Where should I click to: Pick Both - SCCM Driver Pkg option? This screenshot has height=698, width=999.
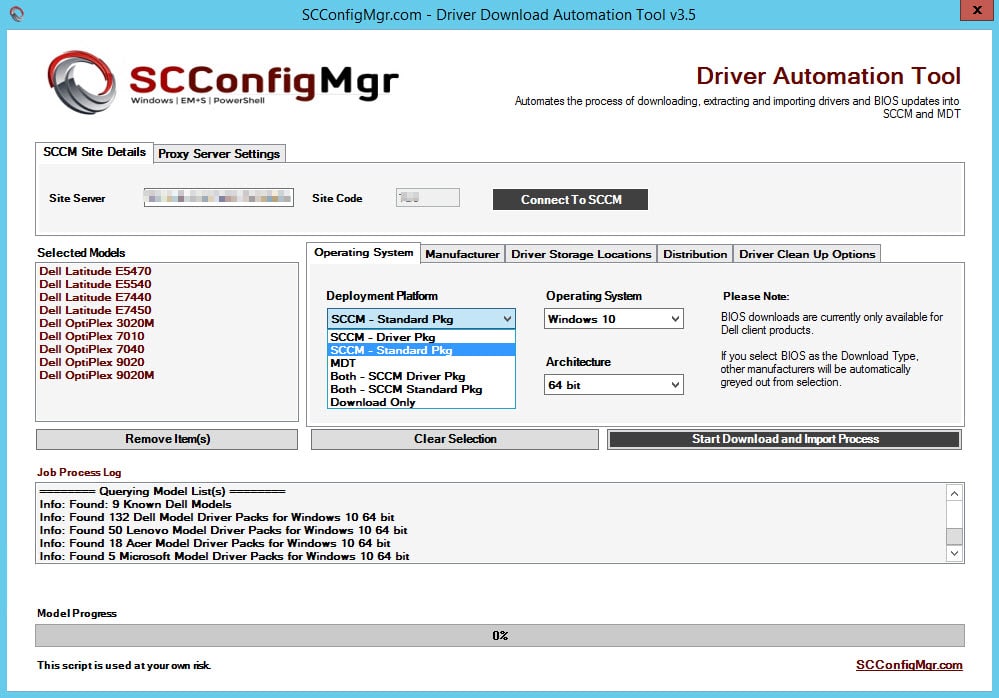422,376
